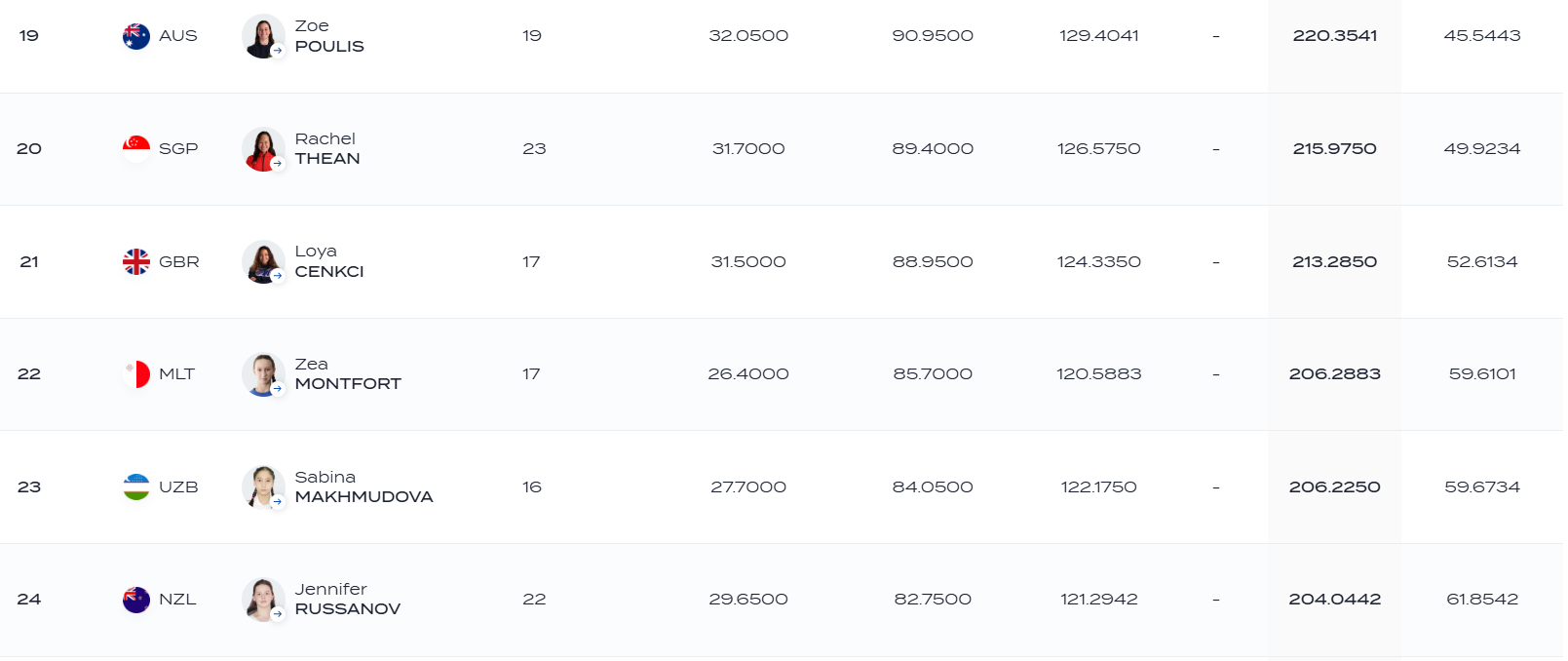The width and height of the screenshot is (1568, 661).
Task: Open Loya Cenkci profile photo
Action: click(263, 261)
